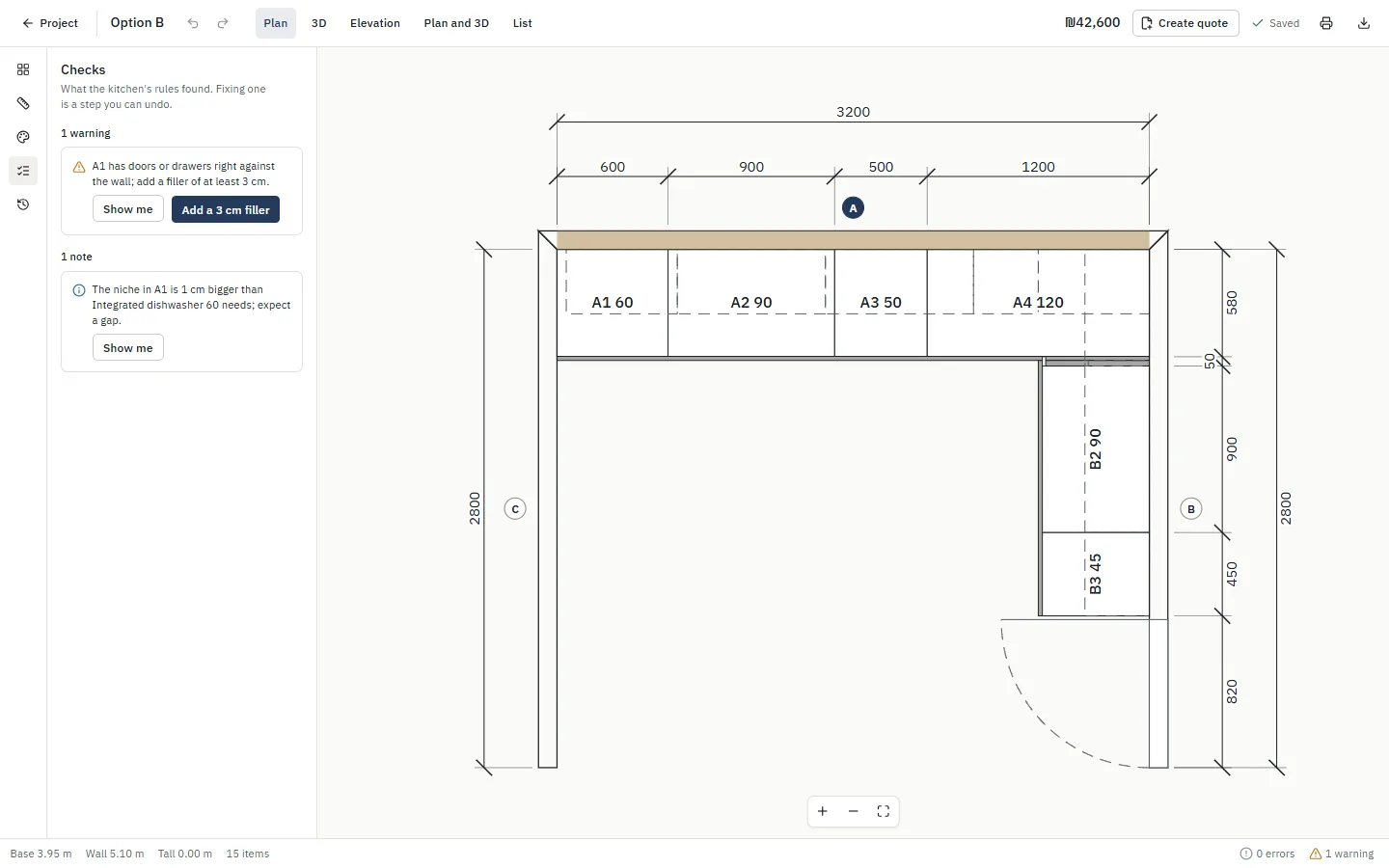The height and width of the screenshot is (868, 1389).
Task: Open the history sidebar icon
Action: coord(23,204)
